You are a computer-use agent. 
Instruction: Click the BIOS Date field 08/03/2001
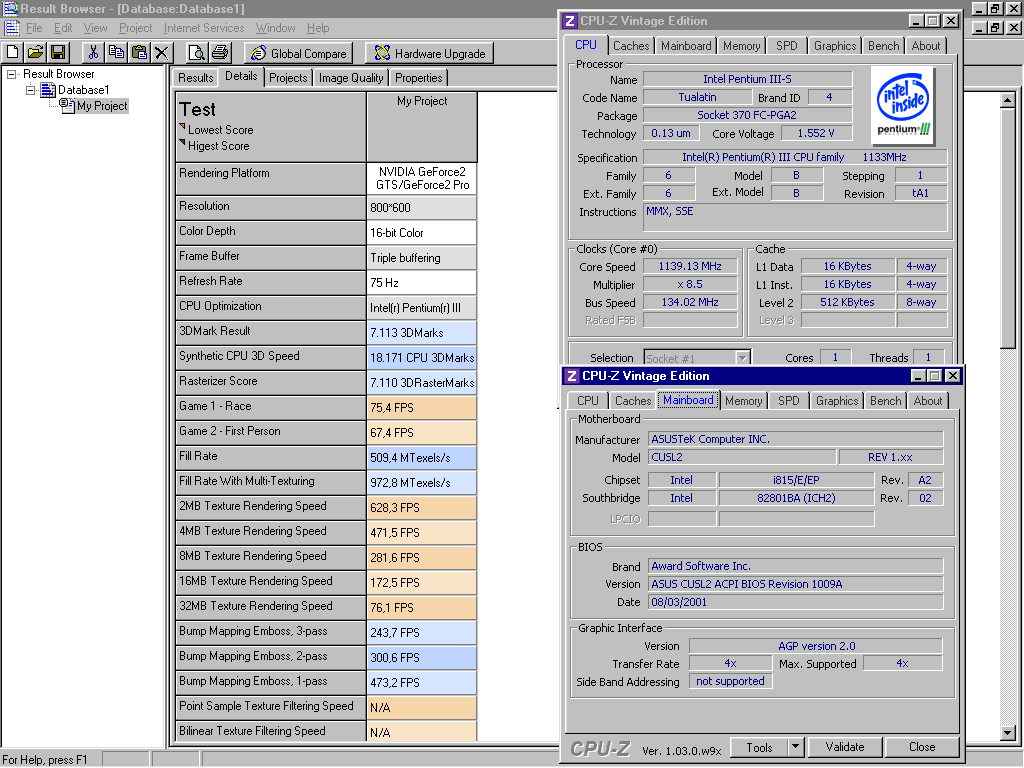pyautogui.click(x=795, y=602)
